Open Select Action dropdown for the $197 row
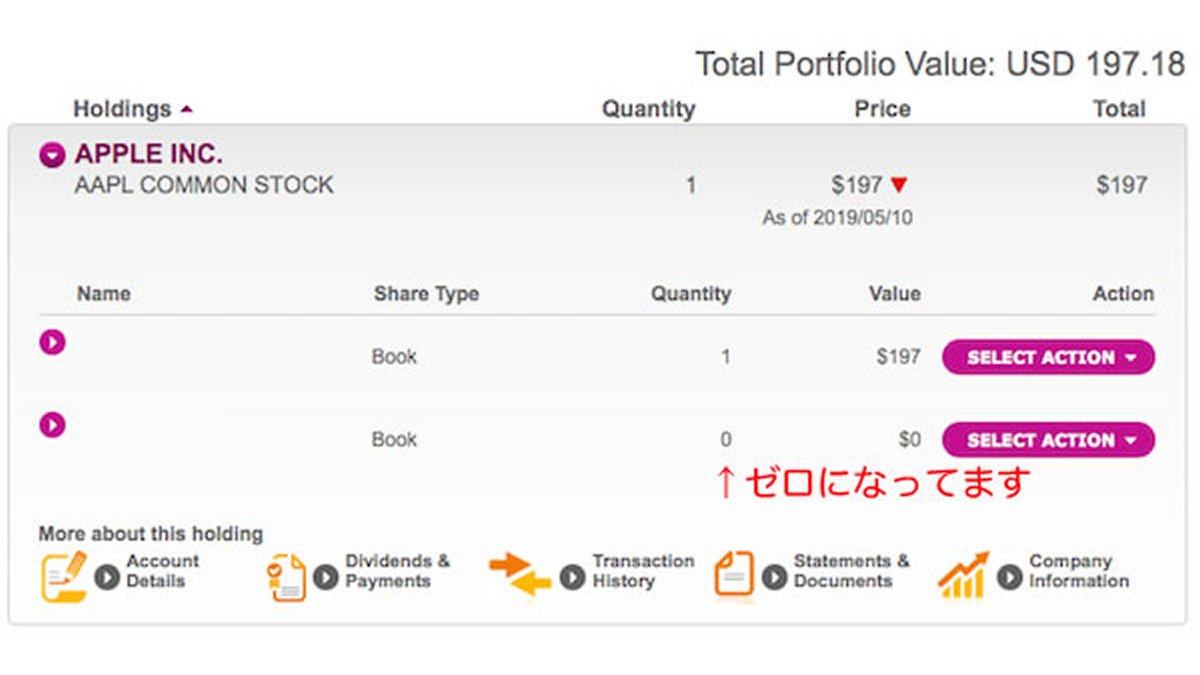The width and height of the screenshot is (1200, 675). coord(1048,357)
